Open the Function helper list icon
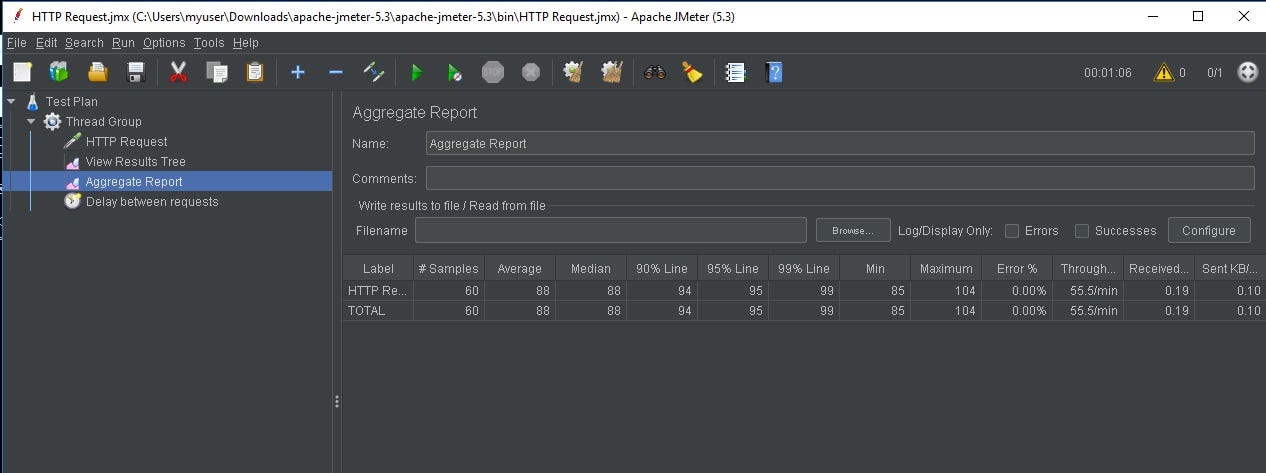The height and width of the screenshot is (473, 1266). [735, 72]
